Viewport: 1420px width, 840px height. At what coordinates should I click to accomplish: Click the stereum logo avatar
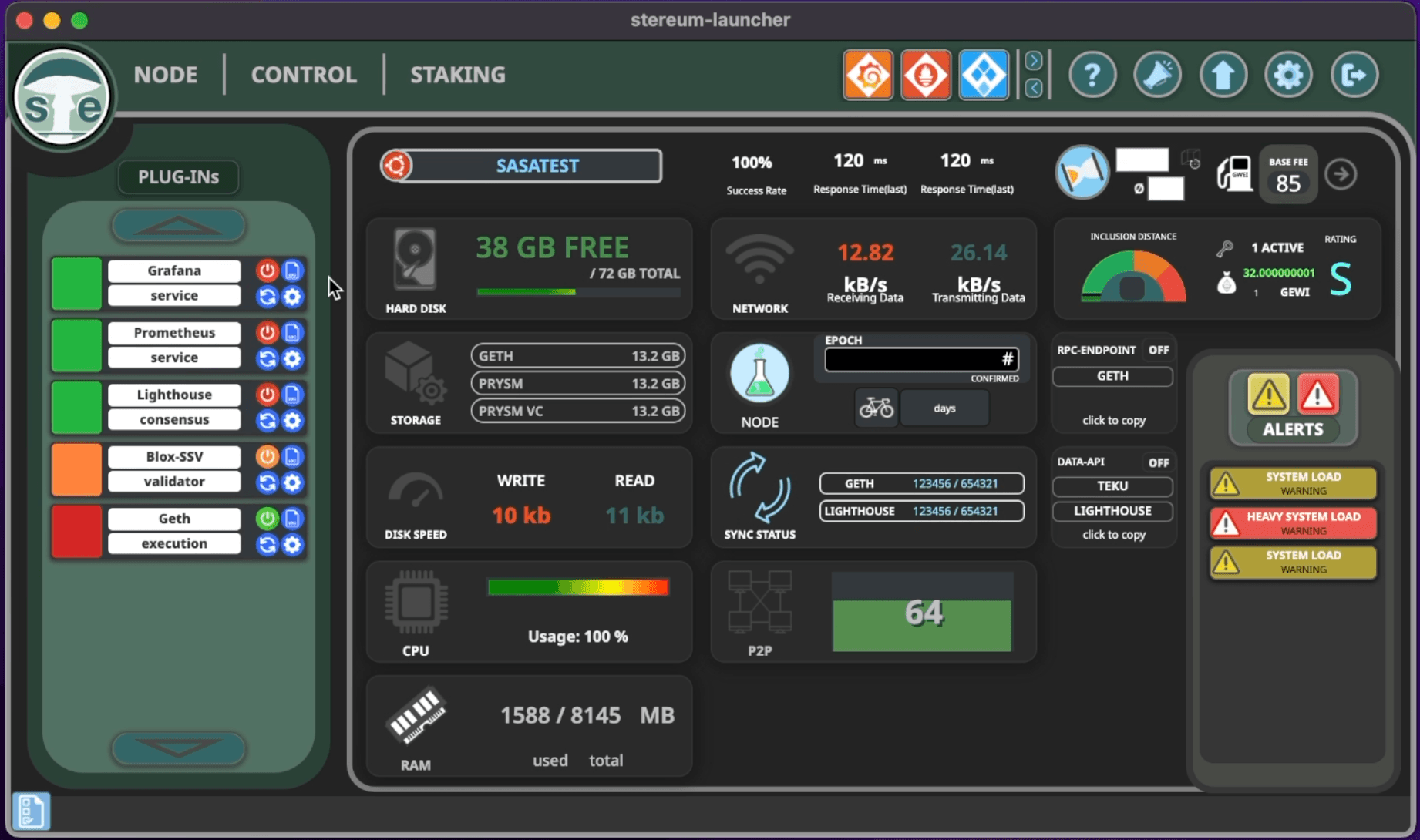point(62,97)
